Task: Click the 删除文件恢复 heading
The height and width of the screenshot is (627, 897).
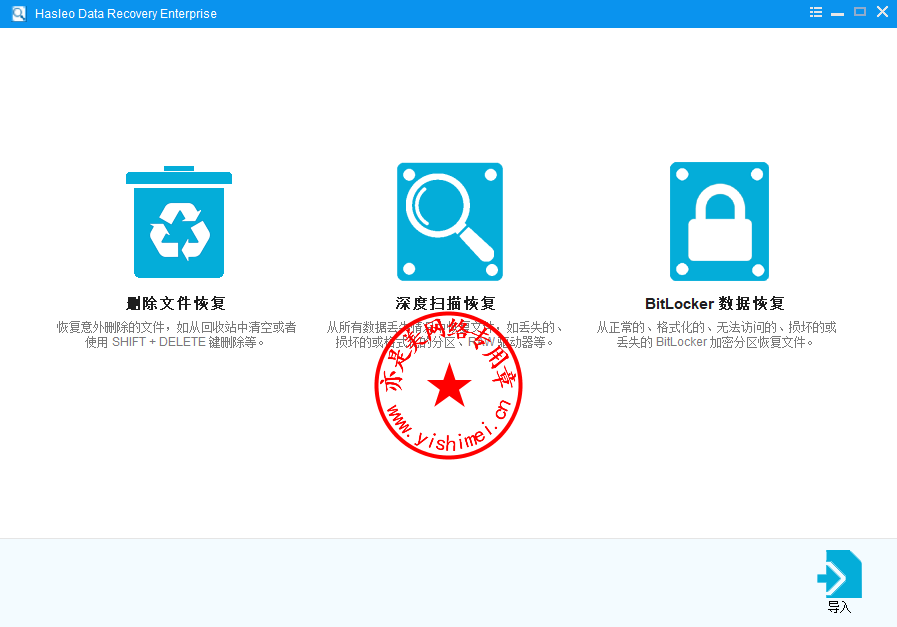Action: [176, 303]
